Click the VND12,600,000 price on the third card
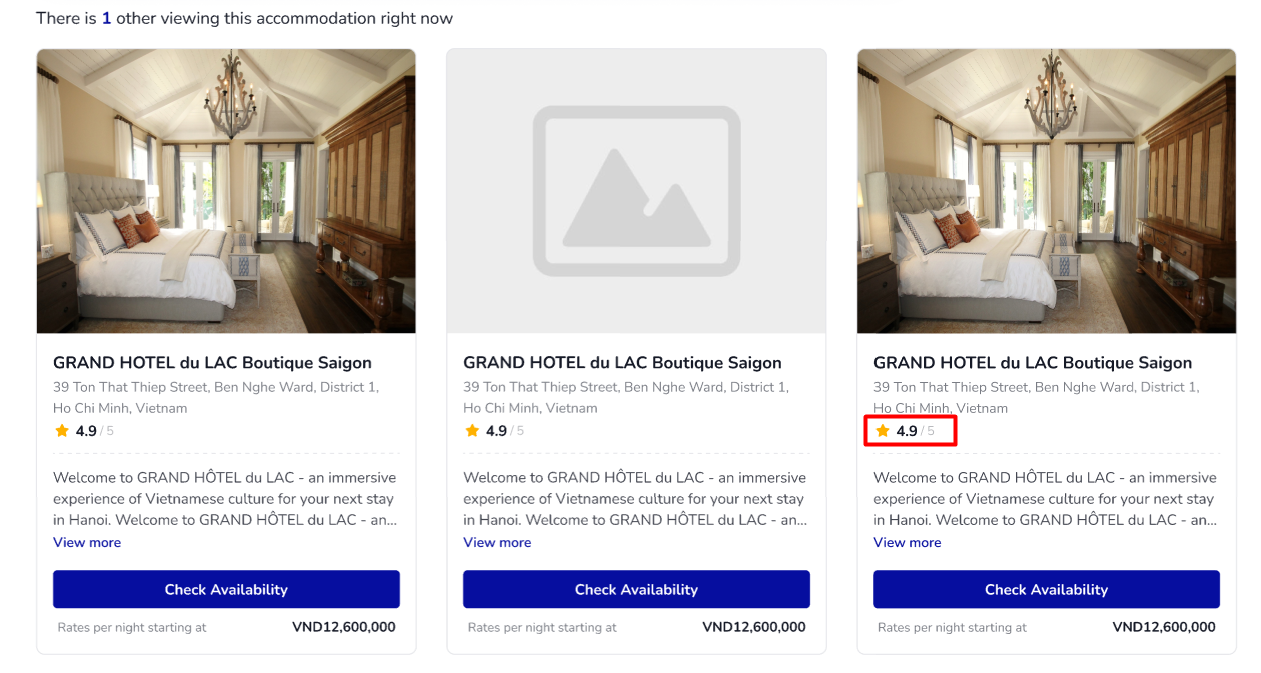The width and height of the screenshot is (1261, 673). click(x=1163, y=627)
